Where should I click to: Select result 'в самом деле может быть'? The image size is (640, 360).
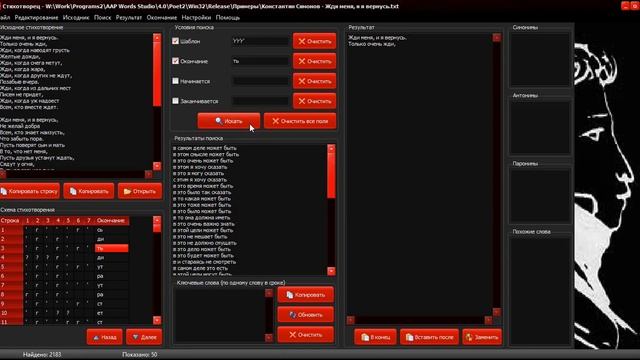pos(205,148)
